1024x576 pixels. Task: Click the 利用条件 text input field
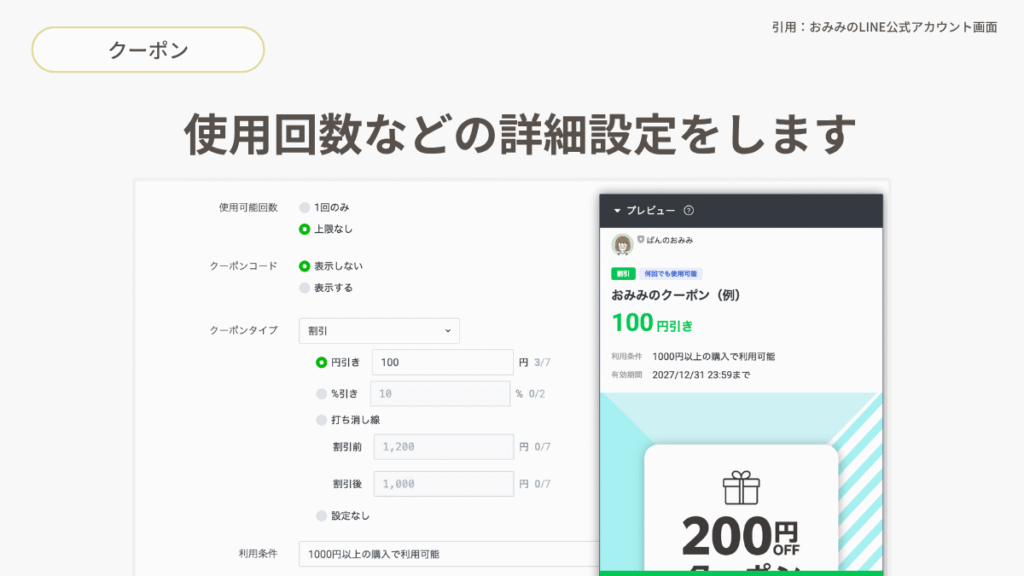tap(448, 554)
